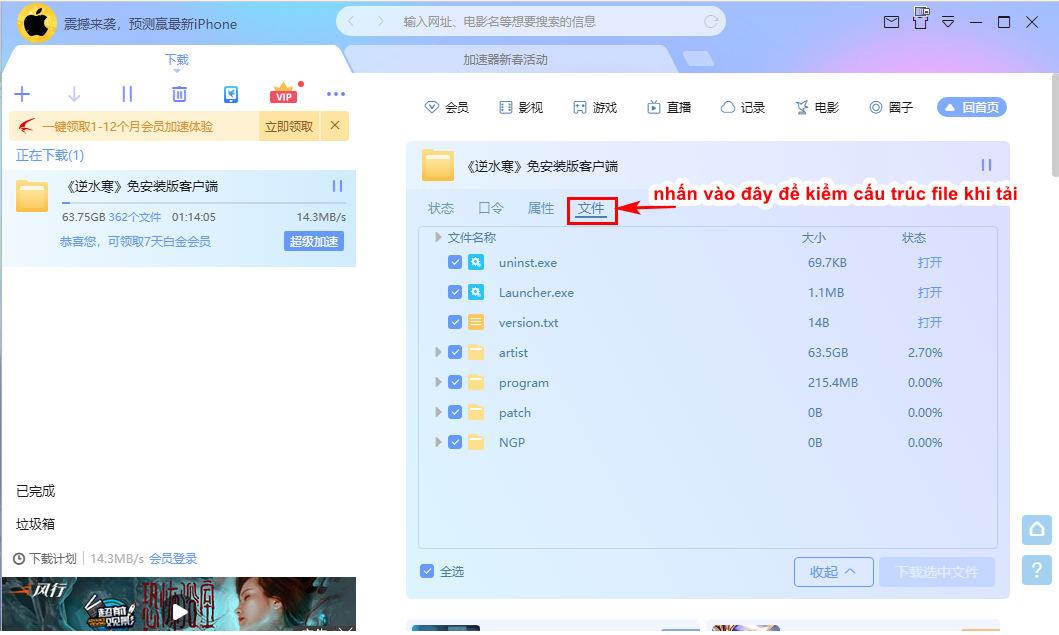Open the red VIP crown icon
This screenshot has height=635, width=1059.
pyautogui.click(x=284, y=93)
